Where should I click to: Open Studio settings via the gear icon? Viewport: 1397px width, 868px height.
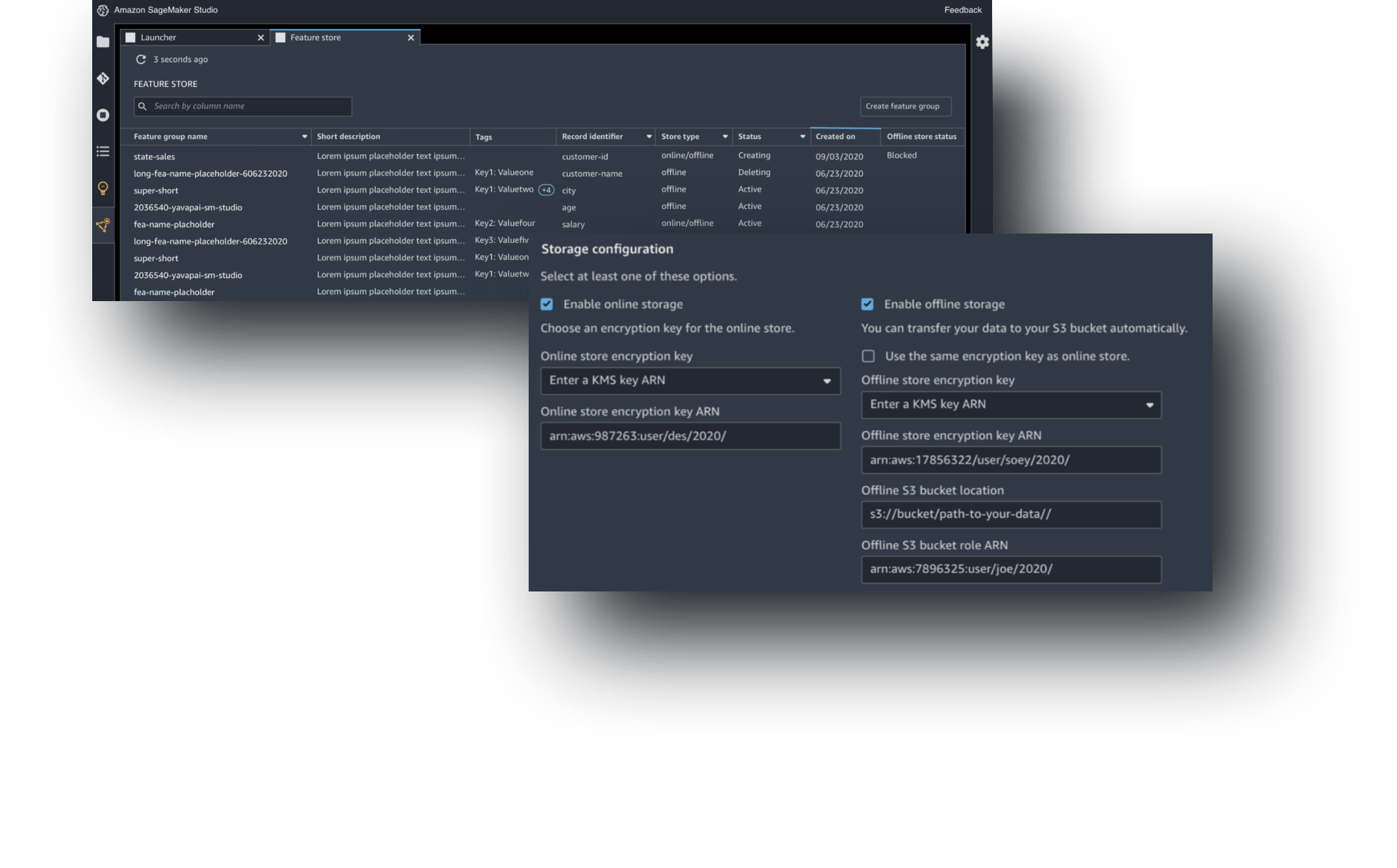(982, 43)
